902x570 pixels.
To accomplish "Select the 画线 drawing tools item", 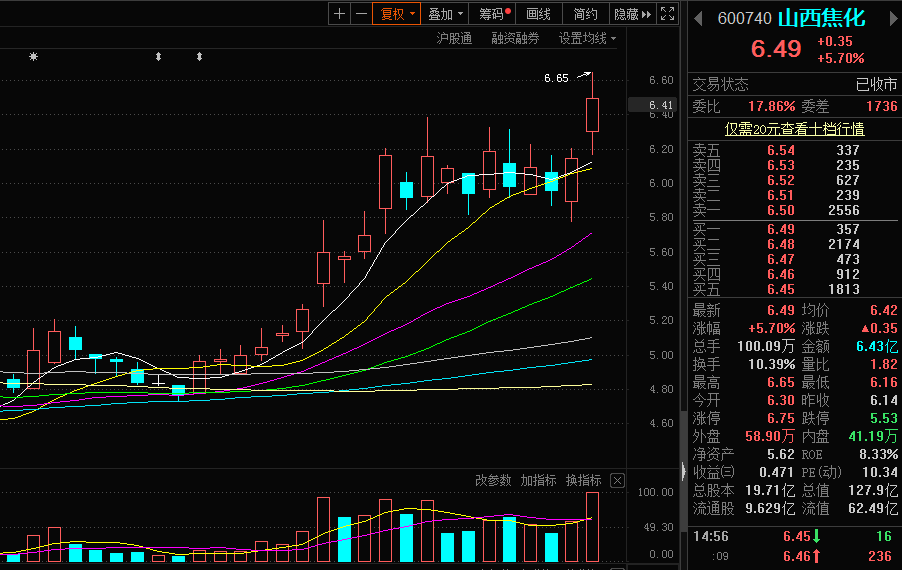I will click(x=539, y=14).
